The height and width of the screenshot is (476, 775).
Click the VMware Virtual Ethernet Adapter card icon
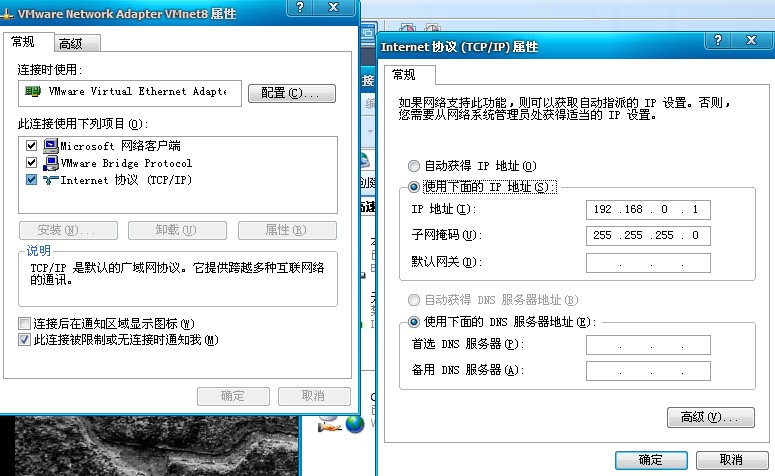pyautogui.click(x=33, y=91)
